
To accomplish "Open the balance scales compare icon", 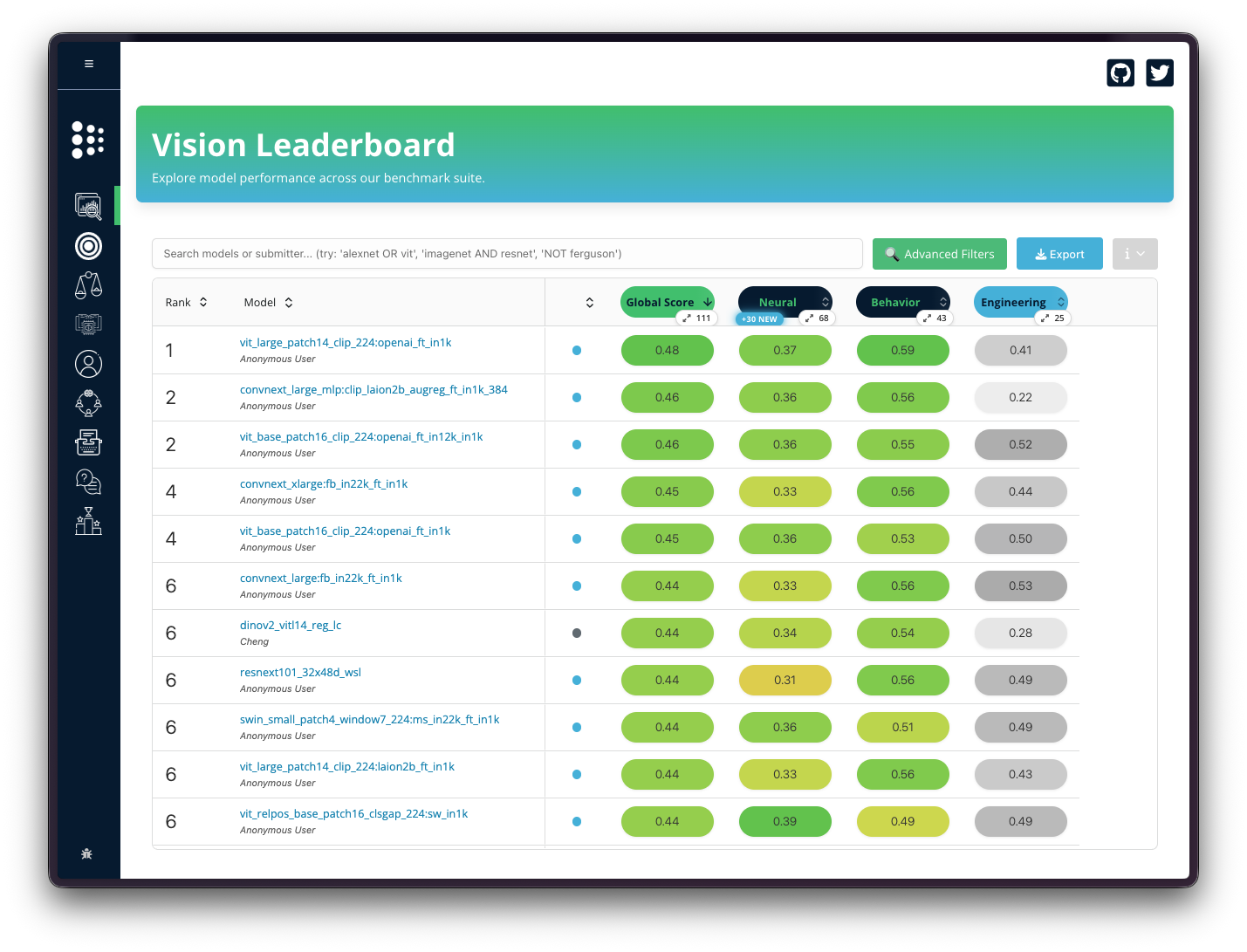I will 88,284.
